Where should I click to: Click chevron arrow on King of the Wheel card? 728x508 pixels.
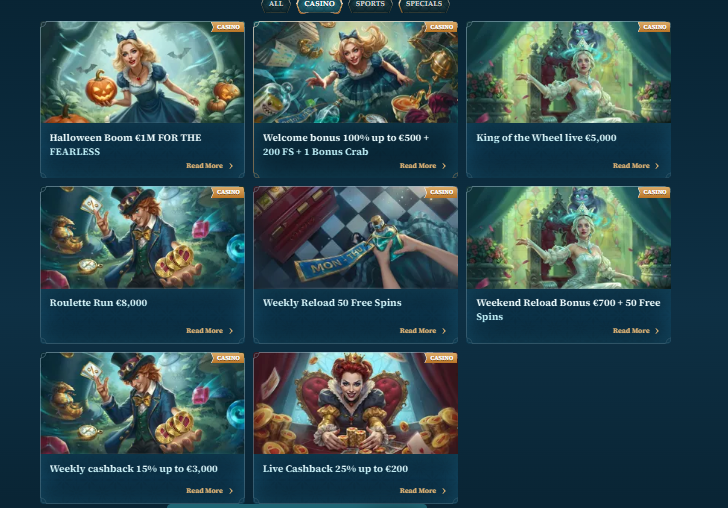point(657,166)
